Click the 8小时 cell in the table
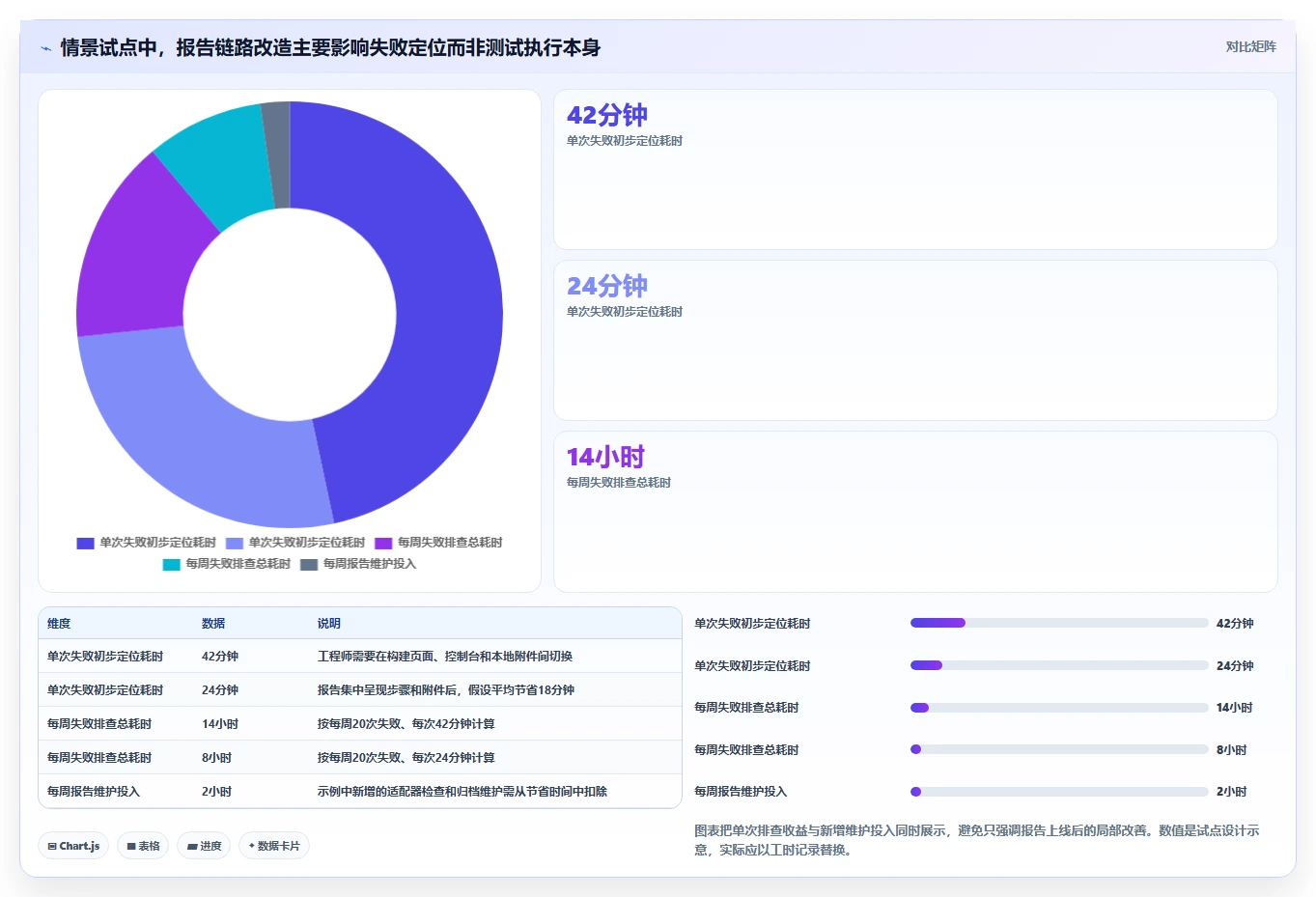Image resolution: width=1316 pixels, height=897 pixels. click(216, 758)
